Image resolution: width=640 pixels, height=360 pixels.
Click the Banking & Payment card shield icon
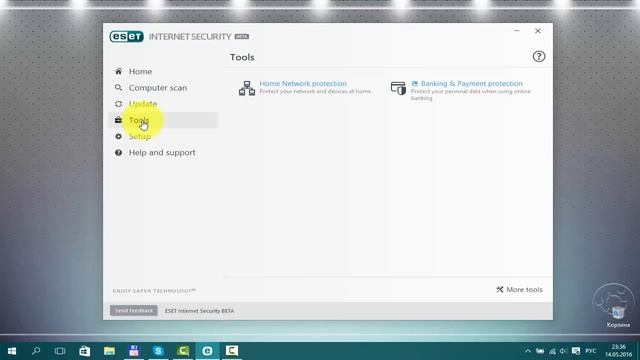[x=398, y=88]
